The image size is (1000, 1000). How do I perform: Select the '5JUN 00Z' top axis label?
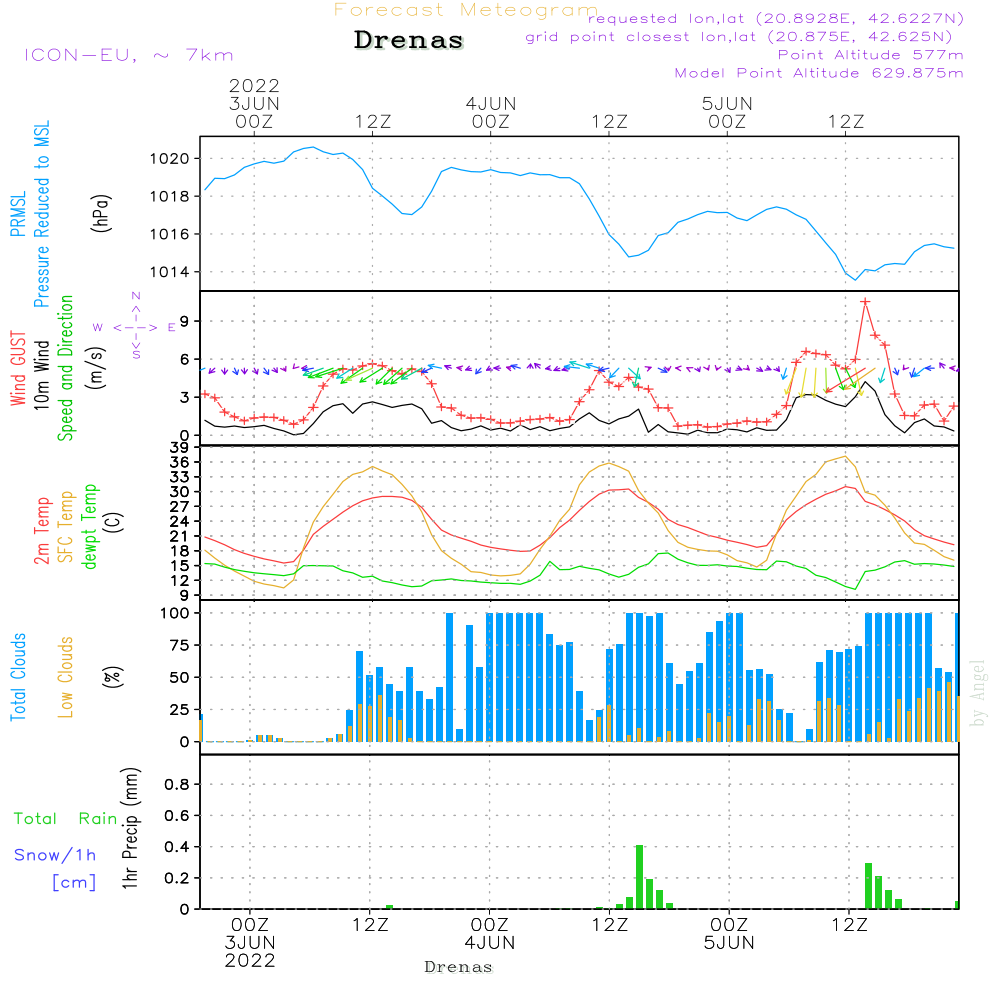pos(727,112)
